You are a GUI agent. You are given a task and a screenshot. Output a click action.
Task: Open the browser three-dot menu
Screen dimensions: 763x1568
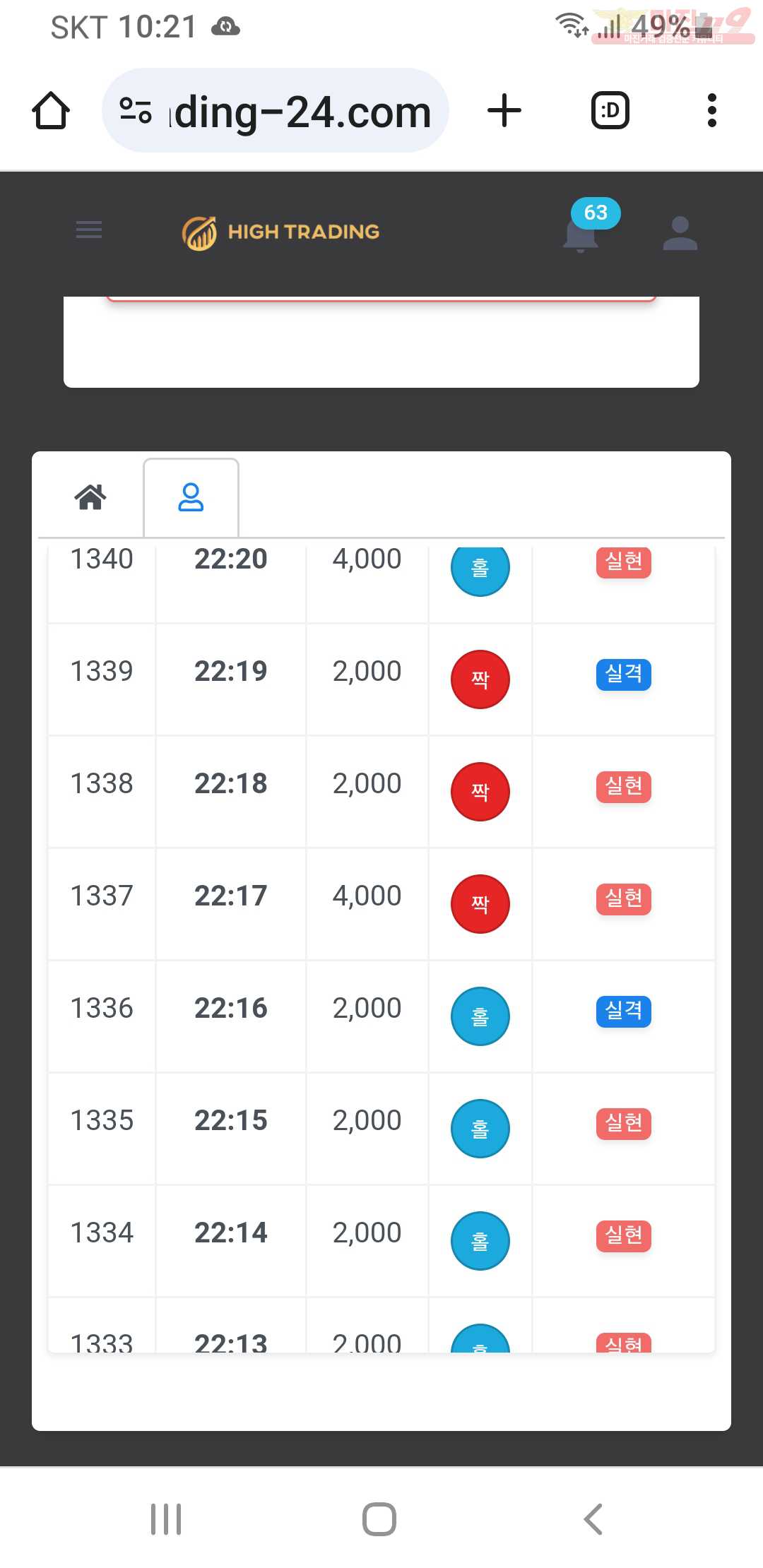(x=712, y=111)
